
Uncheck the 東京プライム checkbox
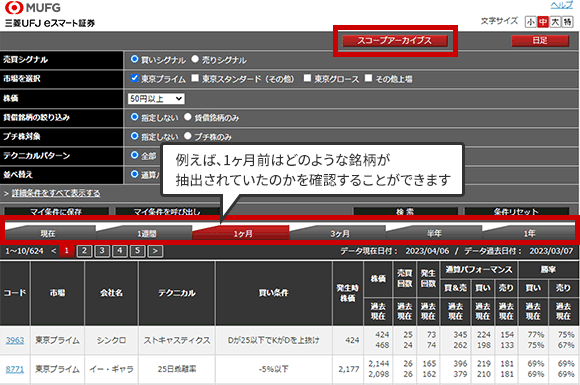click(x=135, y=78)
